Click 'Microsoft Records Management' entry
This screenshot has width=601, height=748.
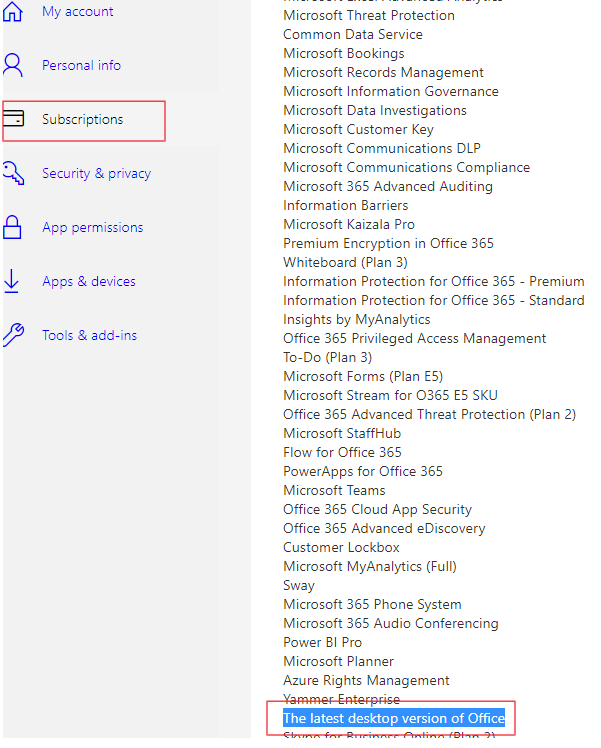click(x=383, y=73)
